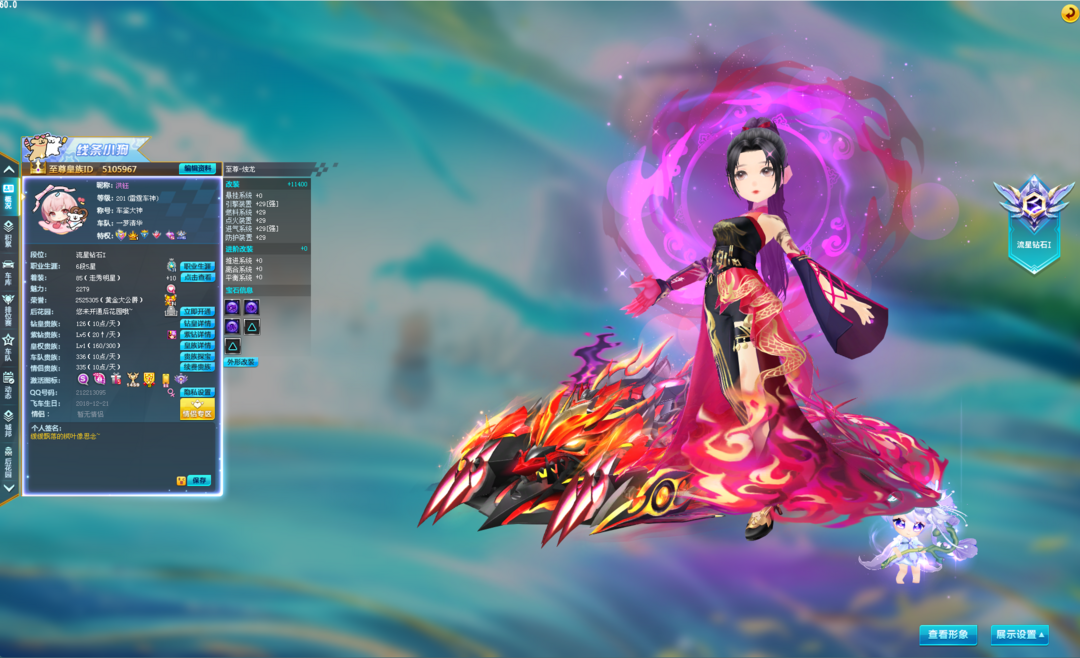Image resolution: width=1080 pixels, height=658 pixels.
Task: Open the yellow 情侣专区 couple zone button
Action: coord(197,409)
